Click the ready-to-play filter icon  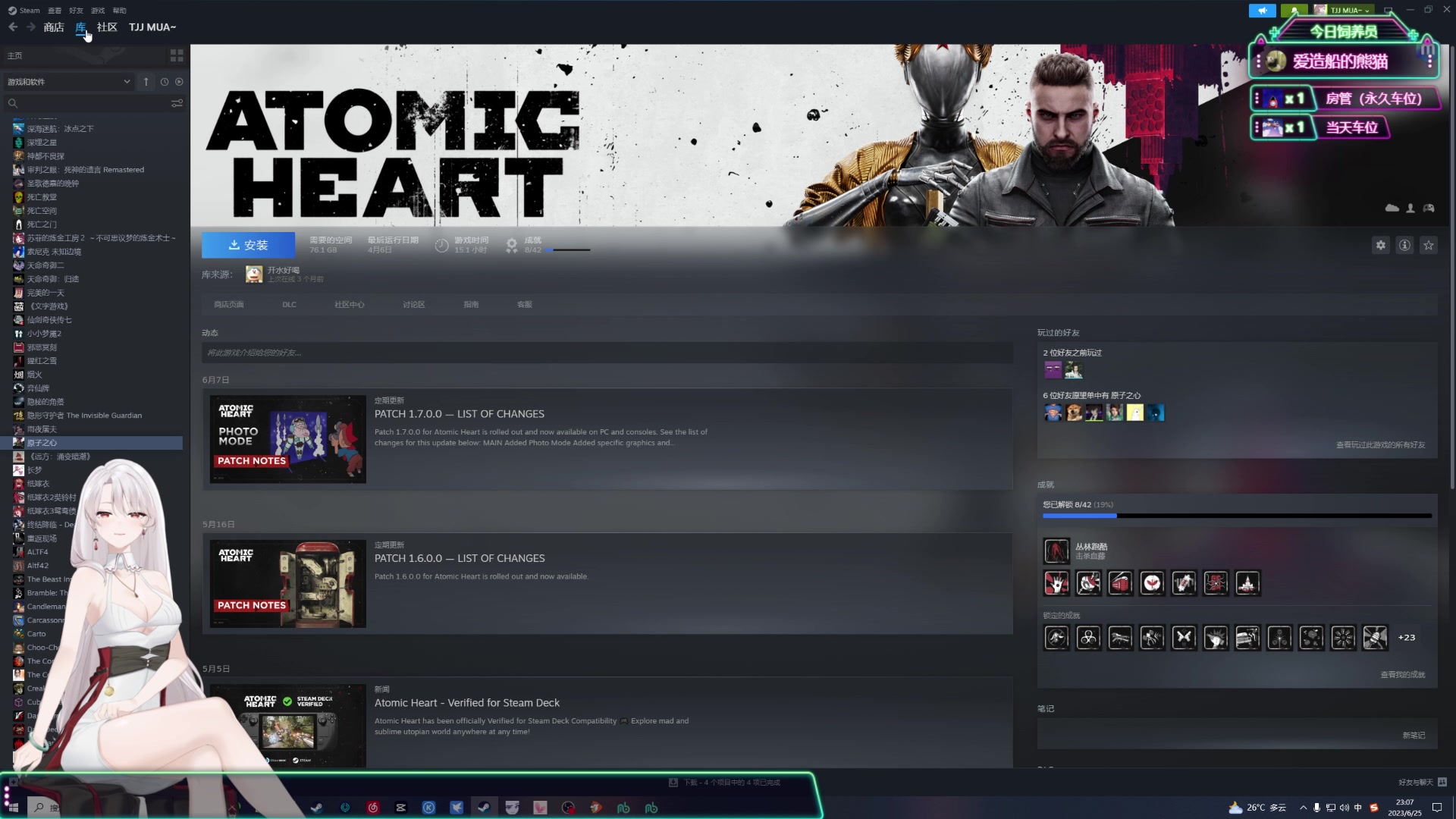coord(179,82)
